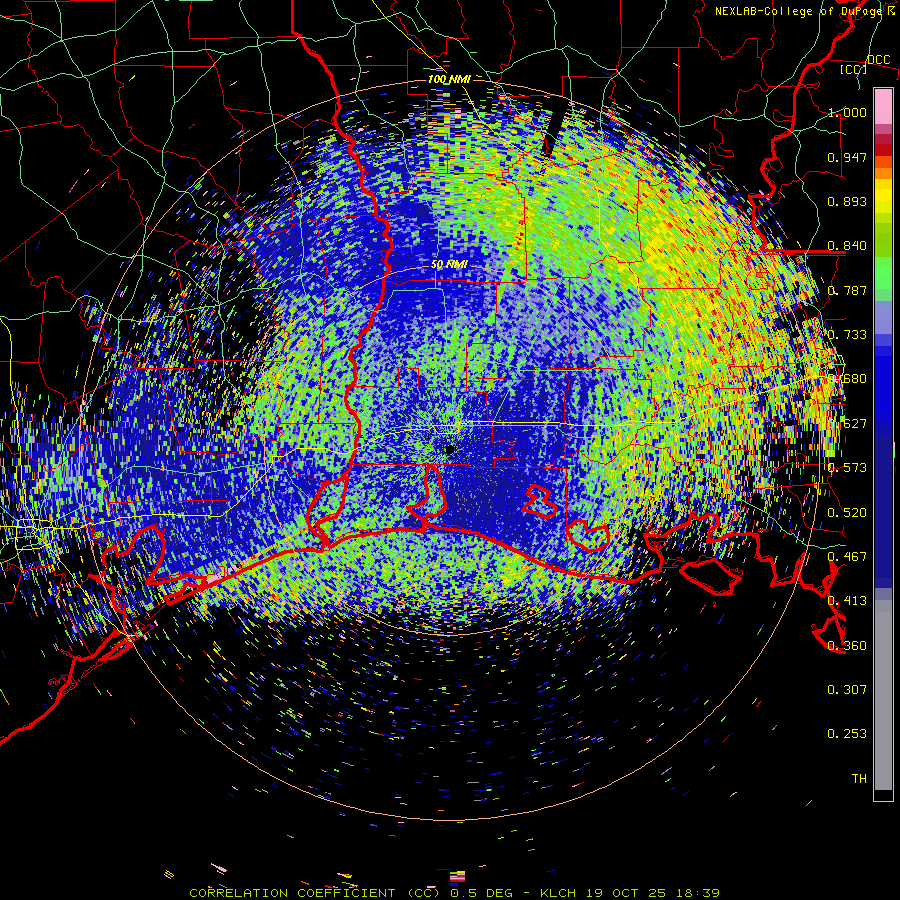Pick the gray low-value segment of the color bar
Image resolution: width=900 pixels, height=900 pixels.
(883, 700)
